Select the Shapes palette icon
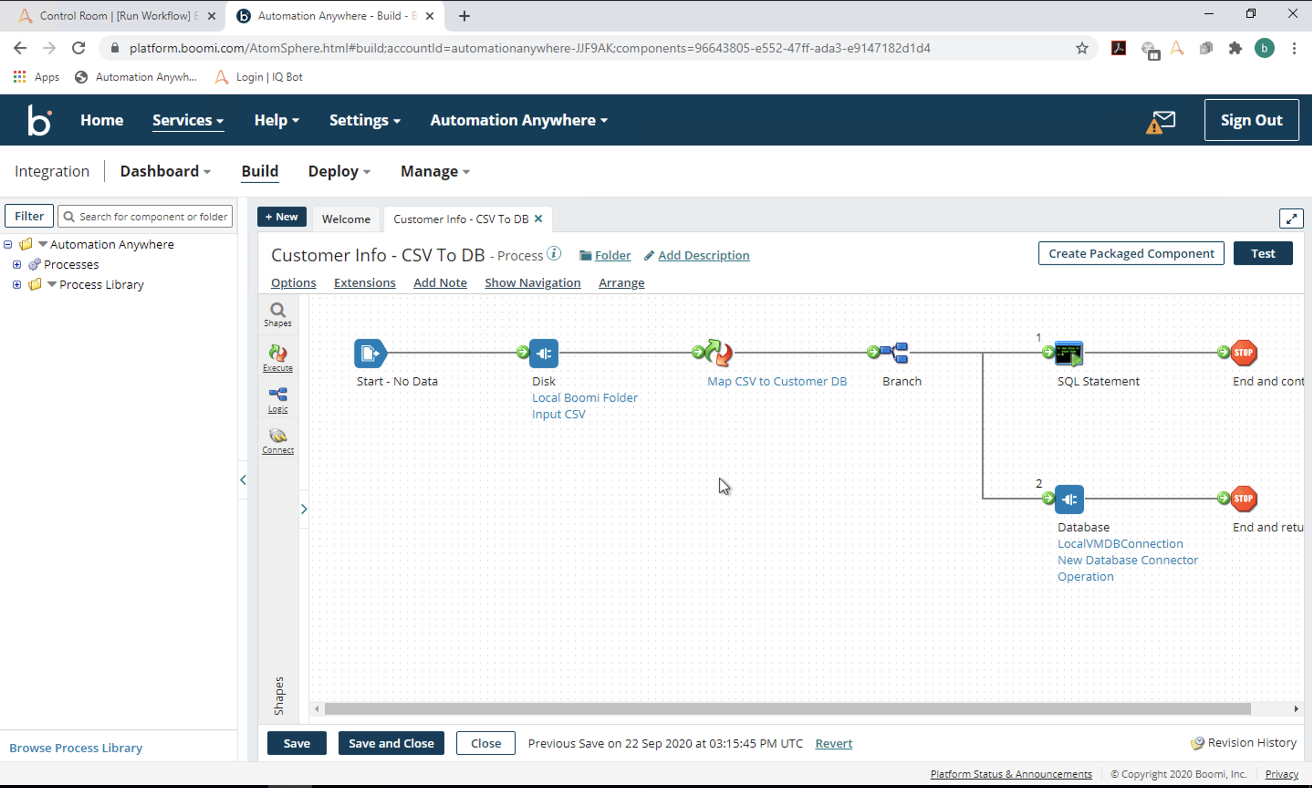 (x=278, y=315)
